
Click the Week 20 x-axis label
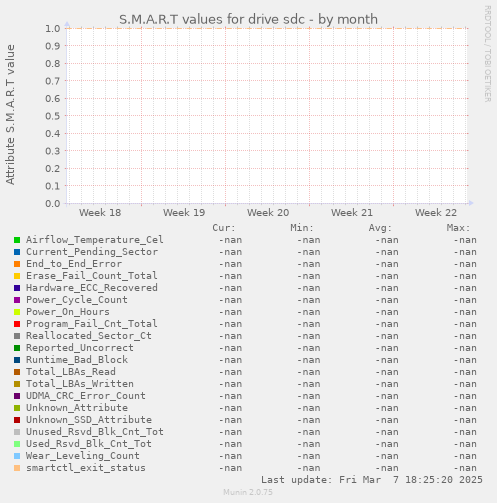(268, 213)
